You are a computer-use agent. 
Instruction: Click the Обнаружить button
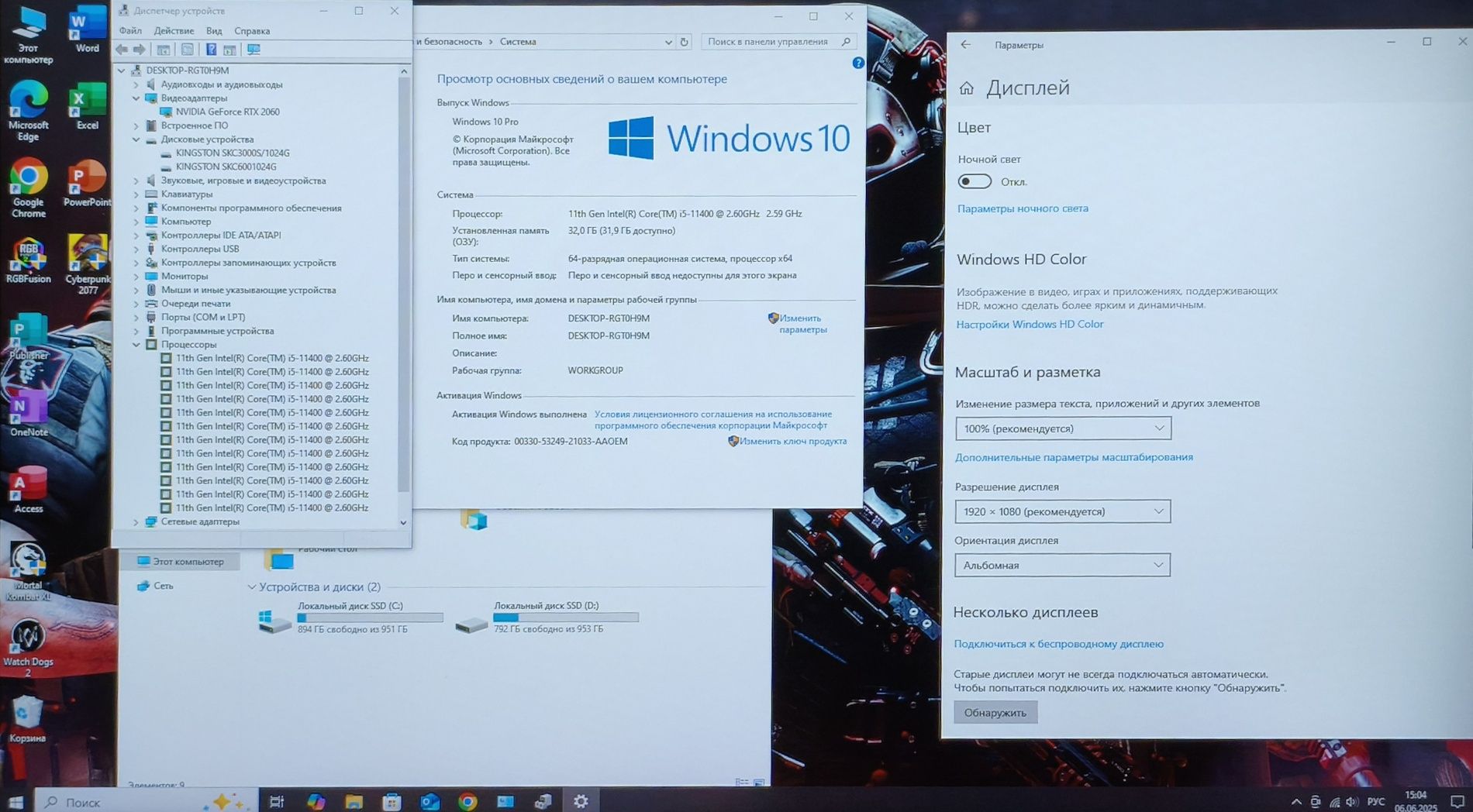[x=995, y=713]
